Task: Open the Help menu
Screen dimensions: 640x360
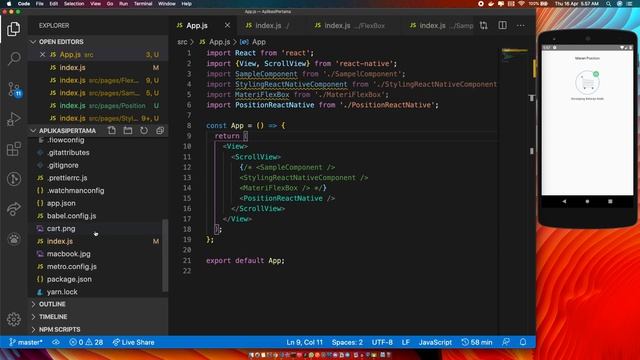Action: coord(187,4)
